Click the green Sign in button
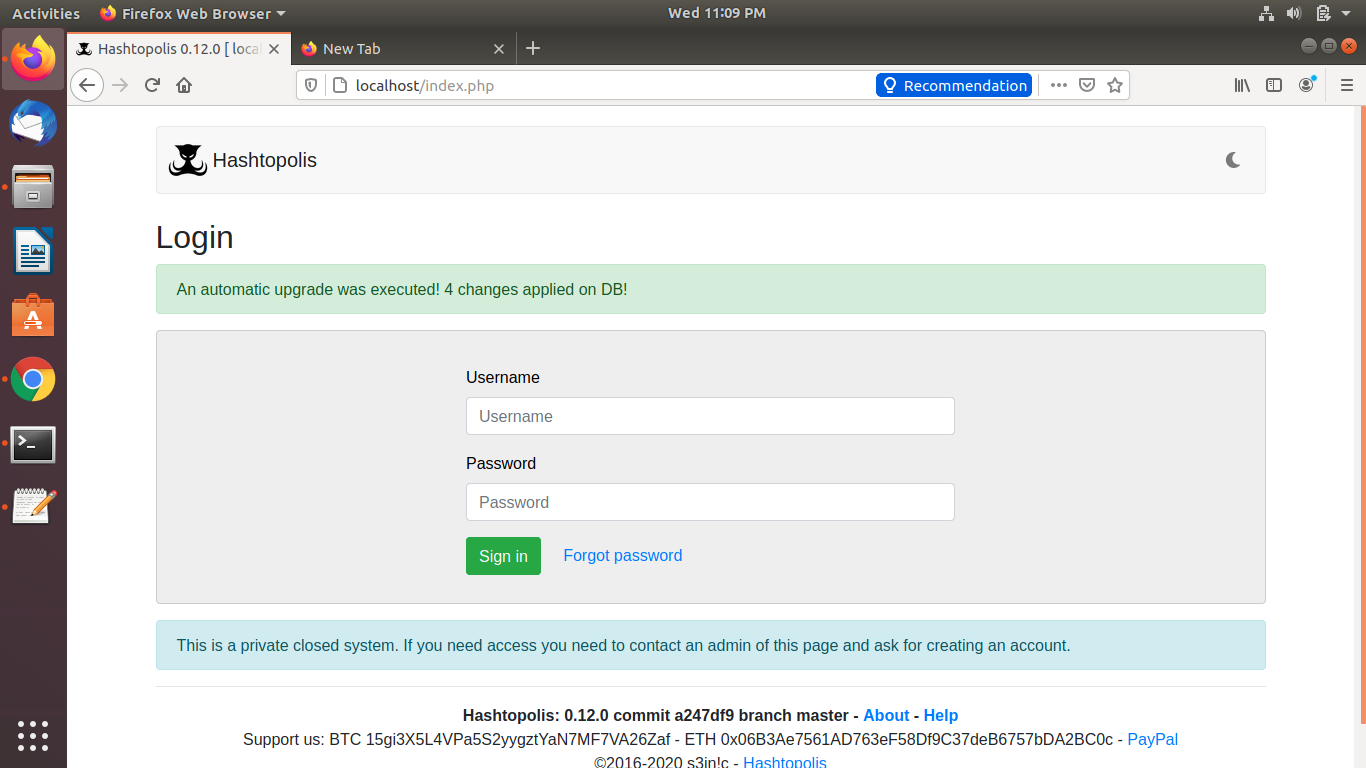Viewport: 1366px width, 768px height. 503,556
